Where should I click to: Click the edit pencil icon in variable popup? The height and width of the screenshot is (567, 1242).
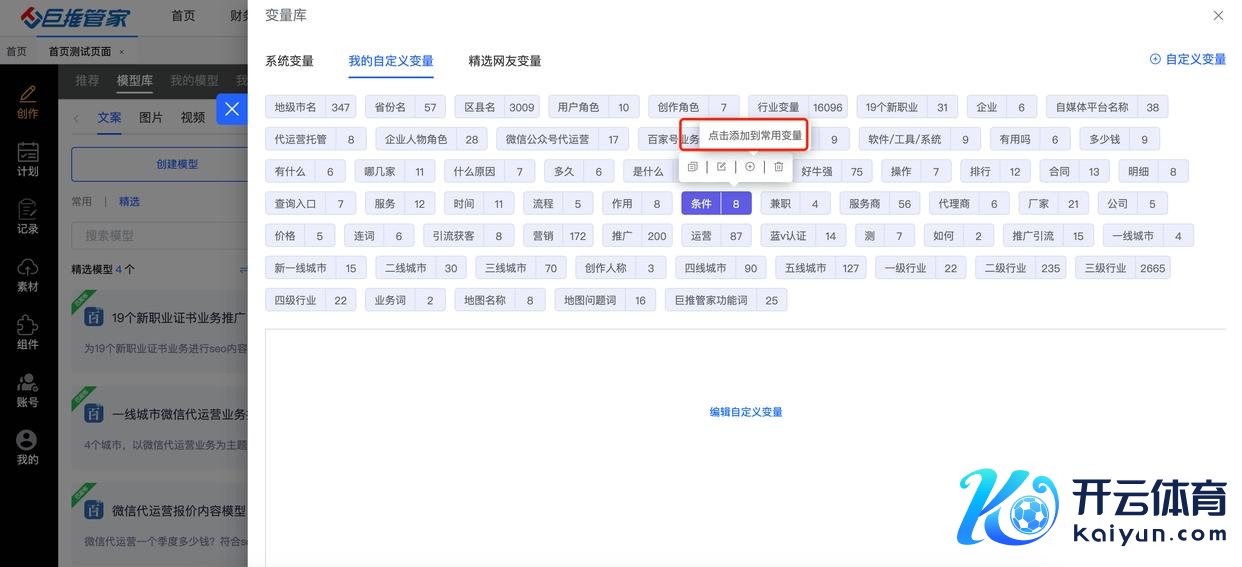click(721, 167)
